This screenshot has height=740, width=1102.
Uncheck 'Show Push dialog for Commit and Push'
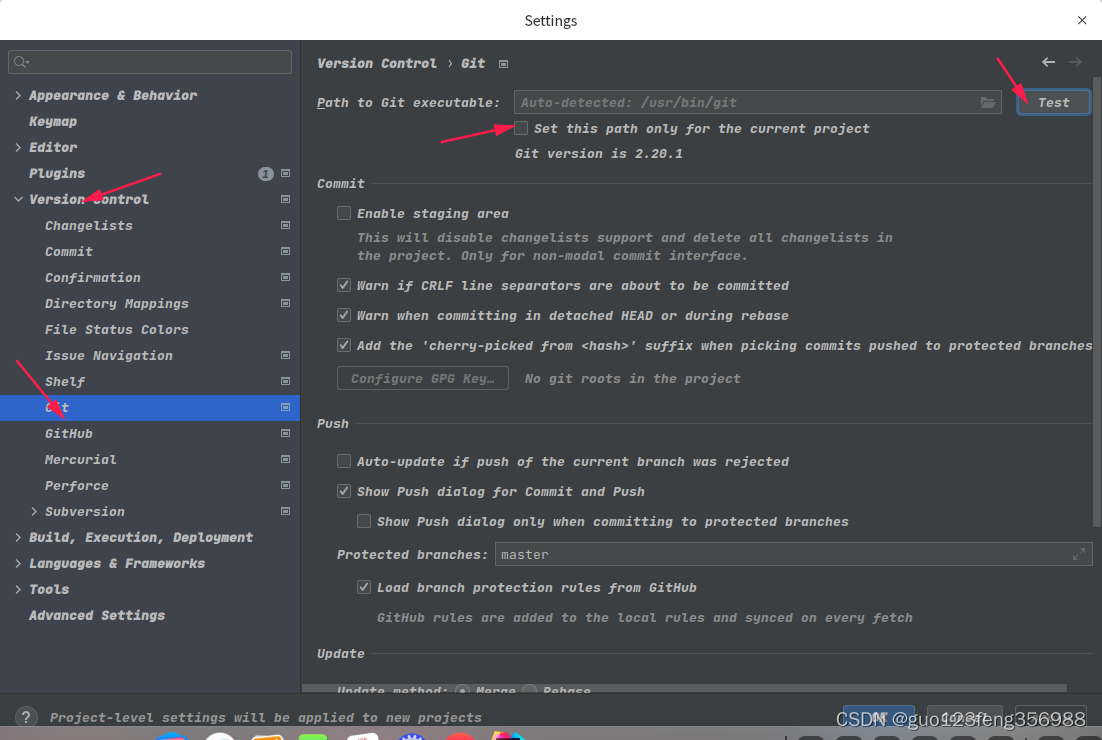344,491
